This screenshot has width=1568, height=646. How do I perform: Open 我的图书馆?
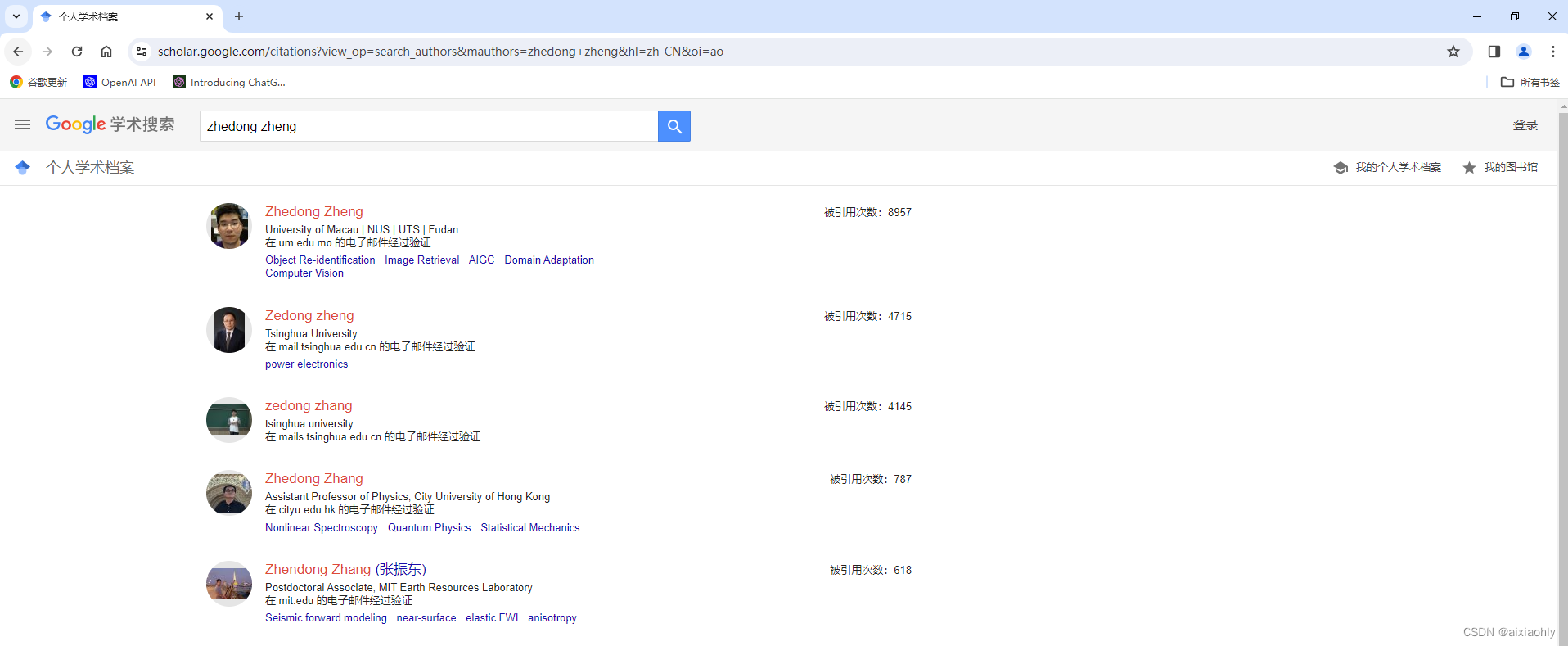click(x=1500, y=167)
